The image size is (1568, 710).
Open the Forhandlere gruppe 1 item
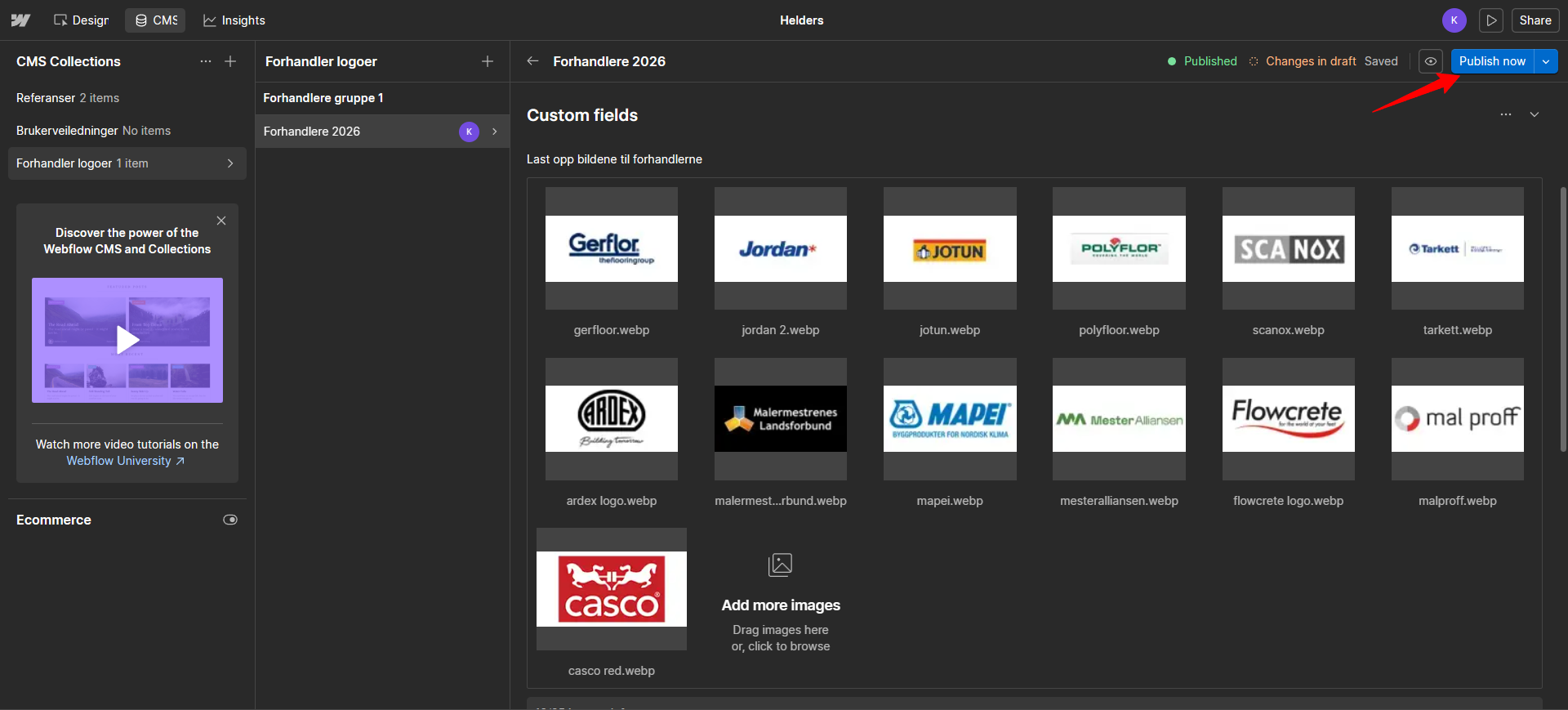tap(382, 98)
